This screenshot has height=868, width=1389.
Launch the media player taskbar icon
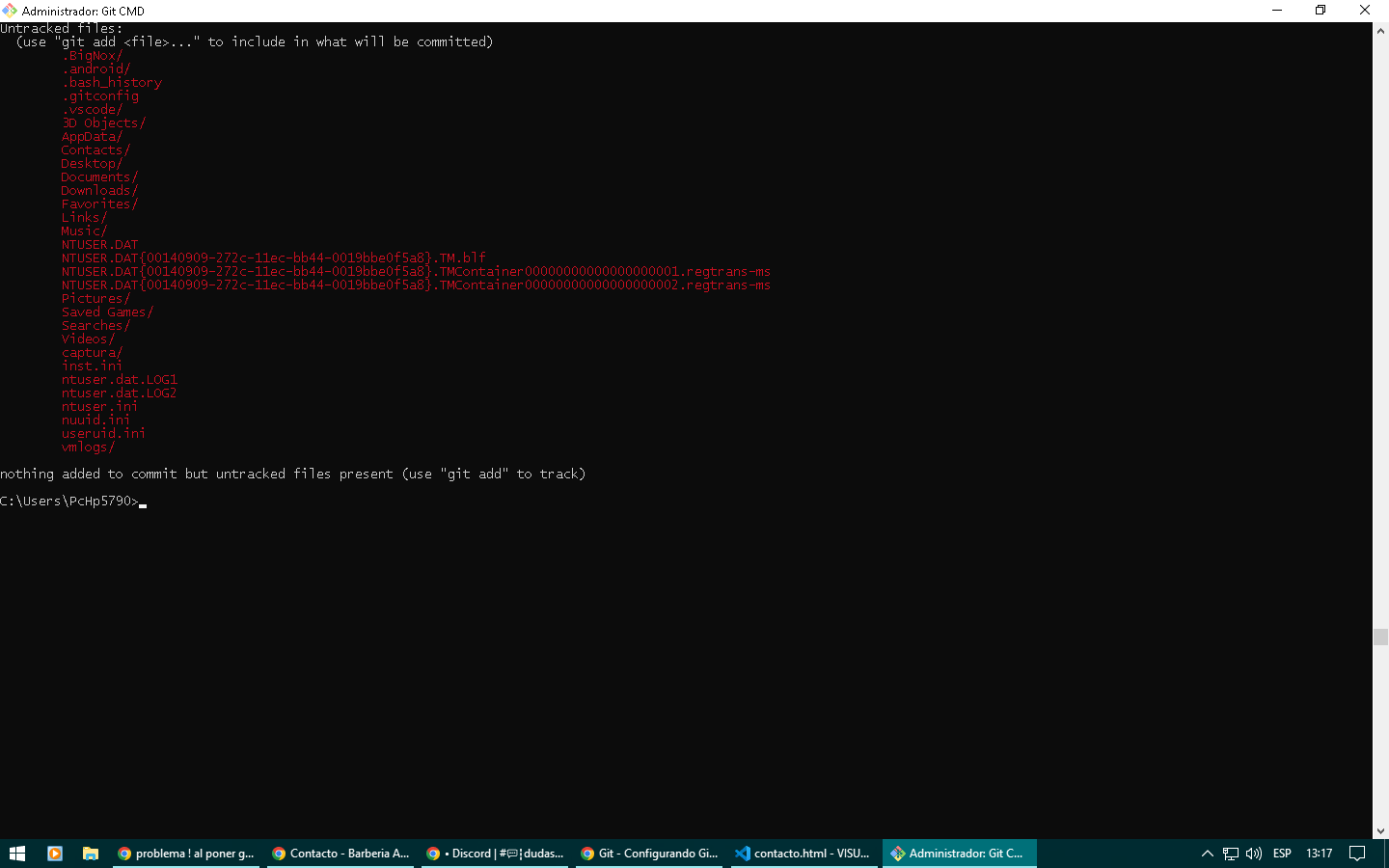(x=55, y=854)
